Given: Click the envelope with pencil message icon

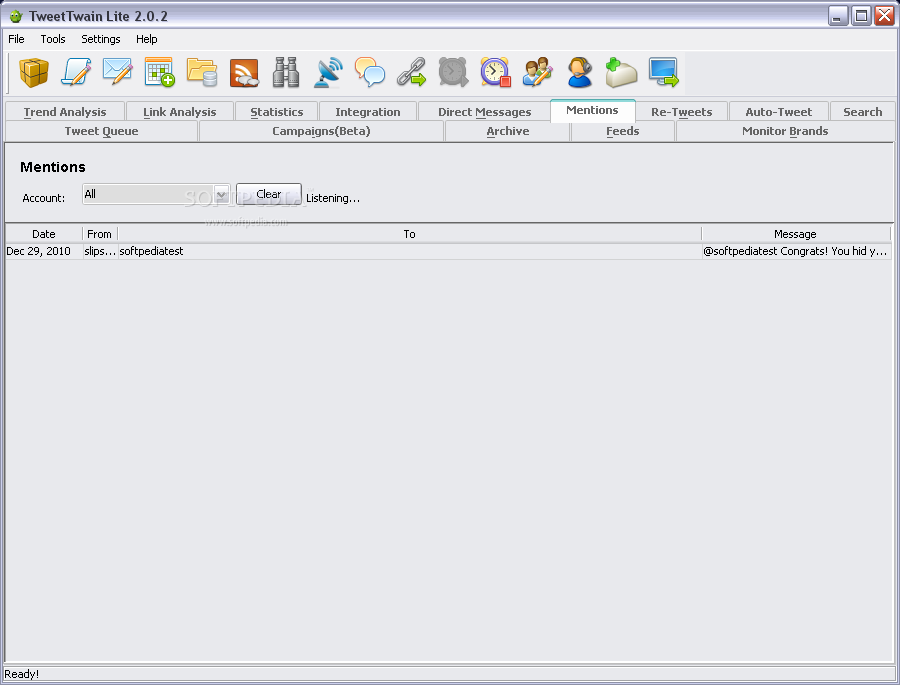Looking at the screenshot, I should coord(118,72).
